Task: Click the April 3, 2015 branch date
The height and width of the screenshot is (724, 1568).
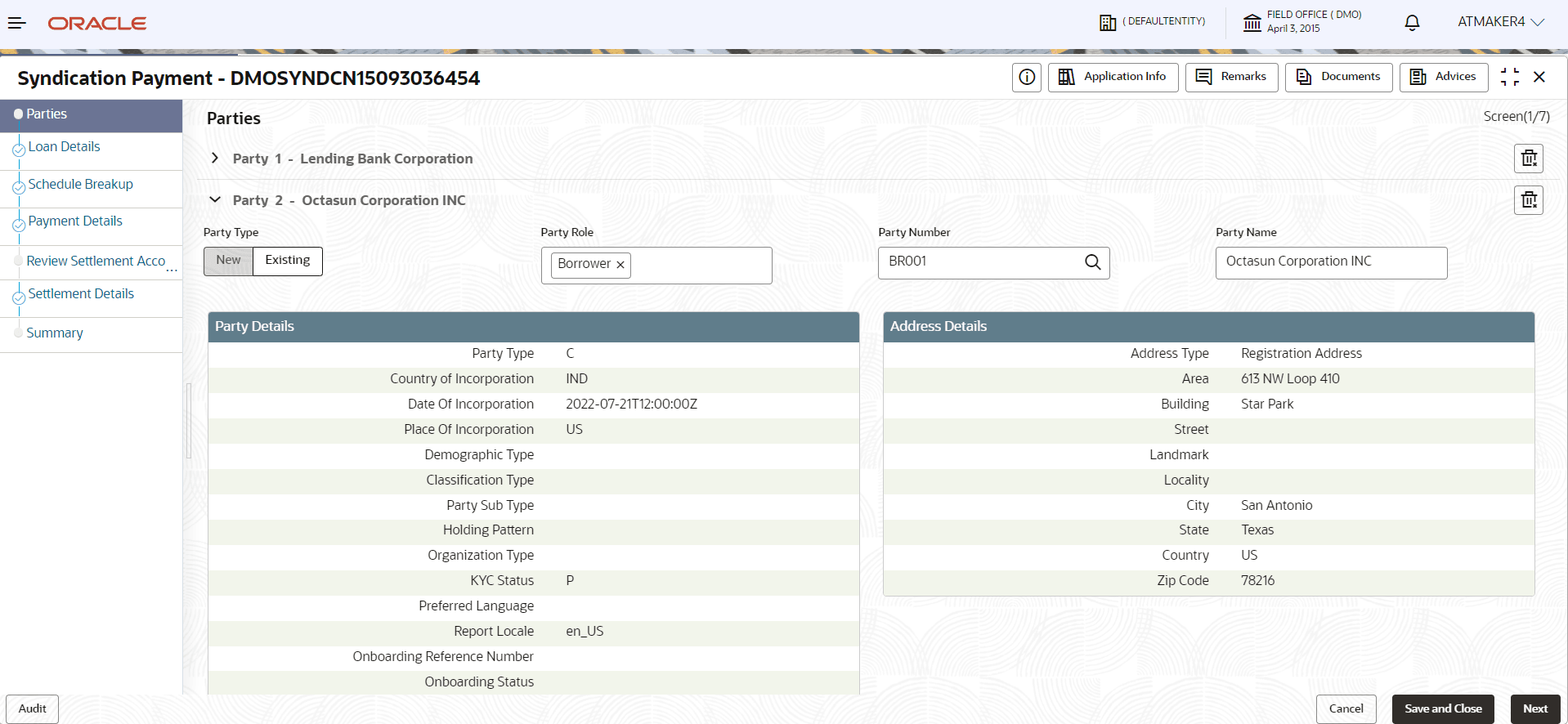Action: (x=1293, y=29)
